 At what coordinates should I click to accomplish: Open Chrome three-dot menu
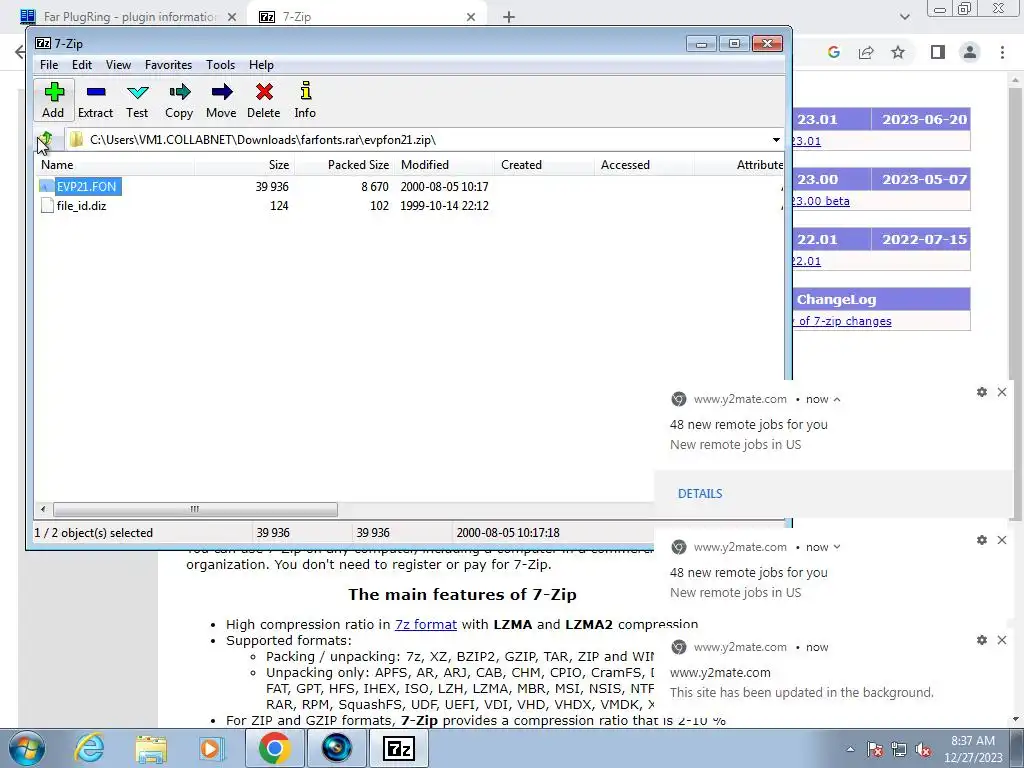[1002, 52]
